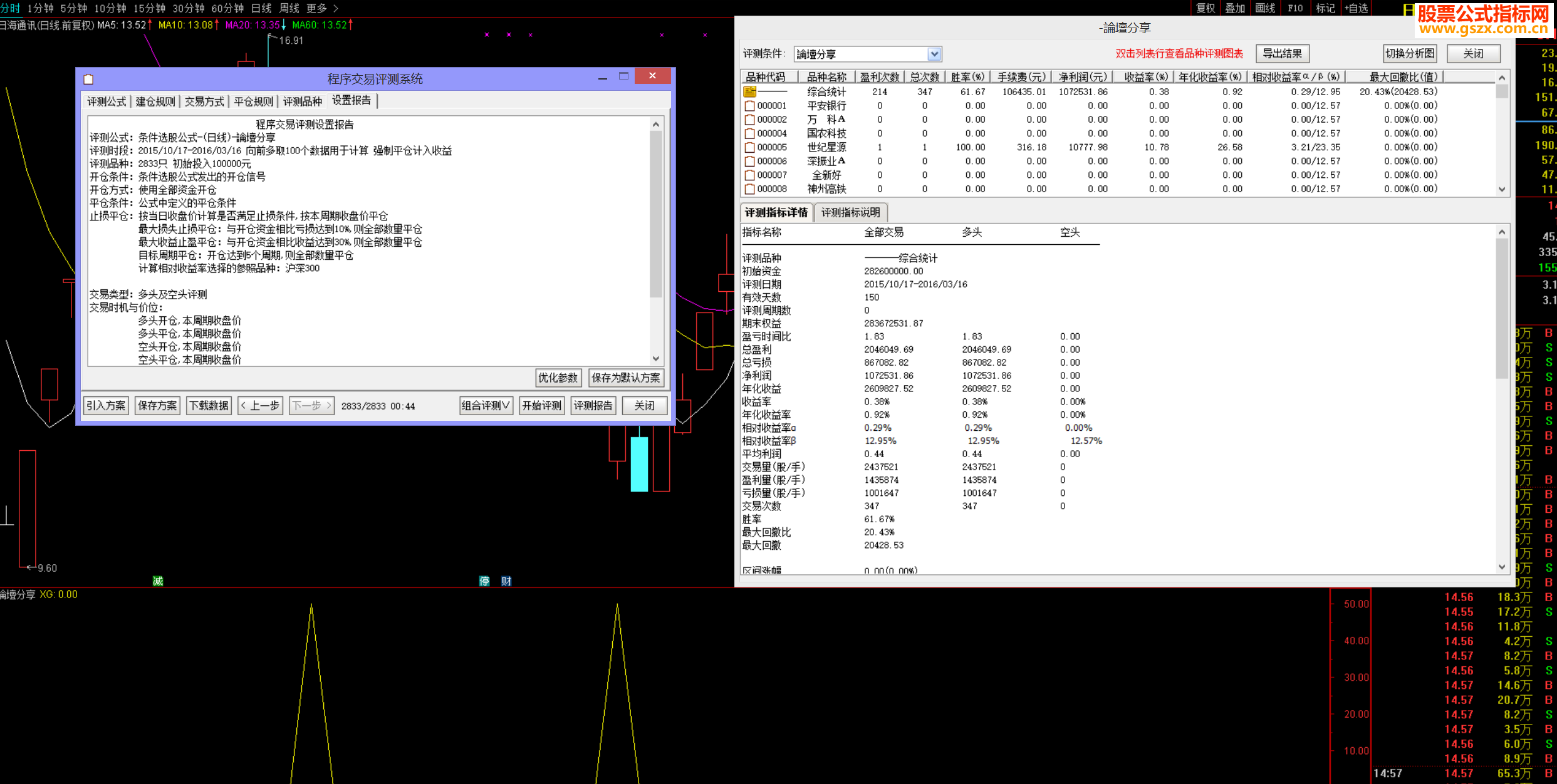The image size is (1557, 784).
Task: Switch to 评测指标说明 tab
Action: tap(851, 212)
